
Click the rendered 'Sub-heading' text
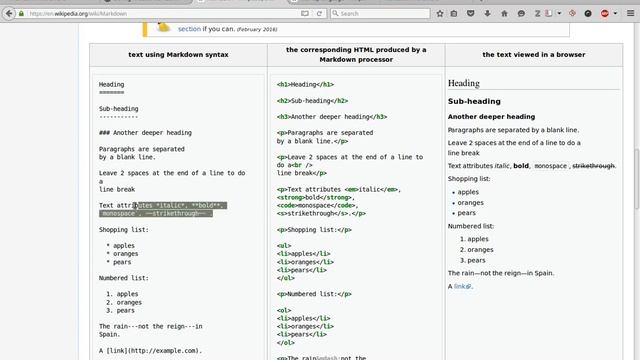[474, 101]
